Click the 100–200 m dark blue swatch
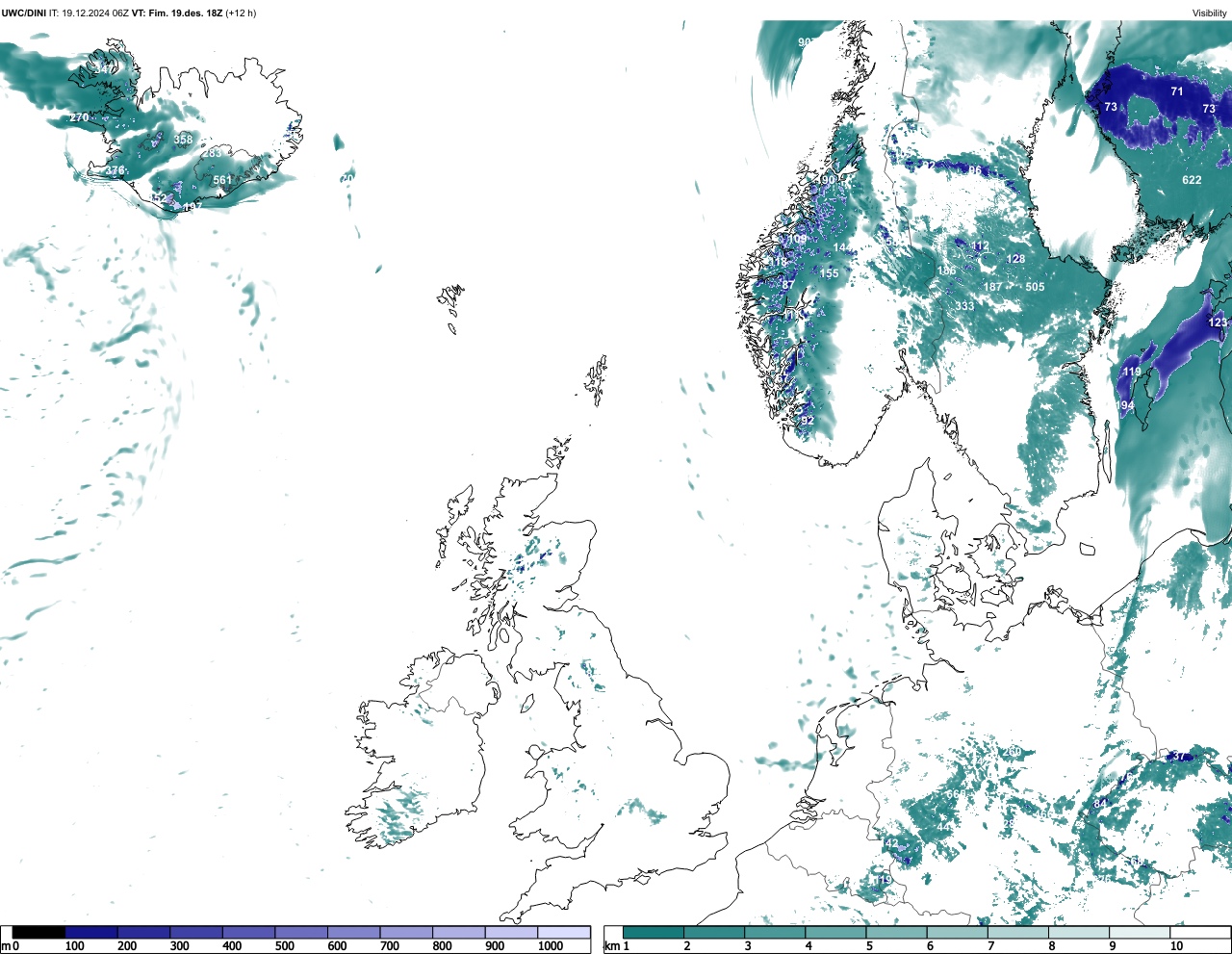Image resolution: width=1232 pixels, height=954 pixels. click(x=91, y=932)
